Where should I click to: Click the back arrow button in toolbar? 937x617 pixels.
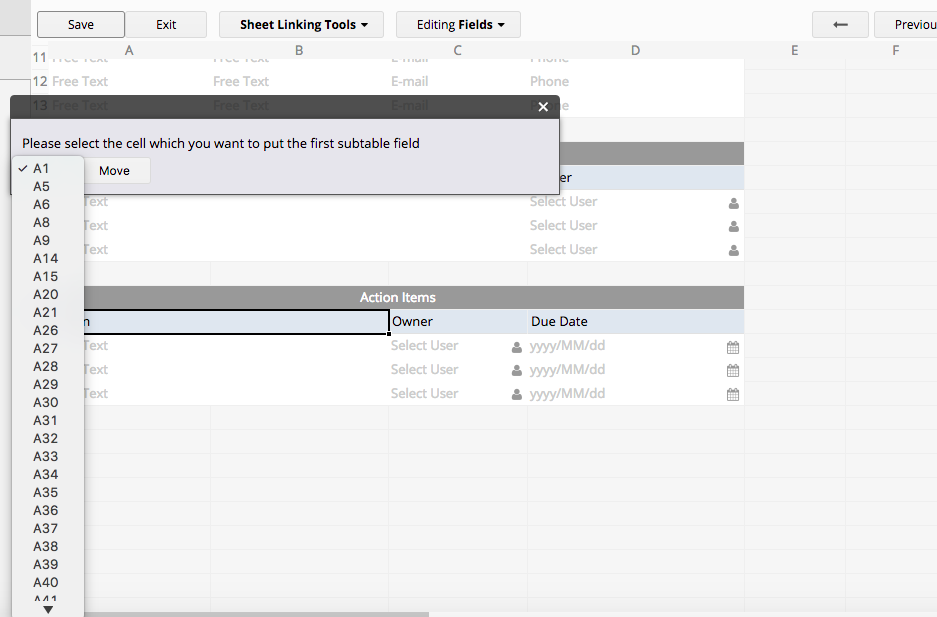tap(840, 24)
